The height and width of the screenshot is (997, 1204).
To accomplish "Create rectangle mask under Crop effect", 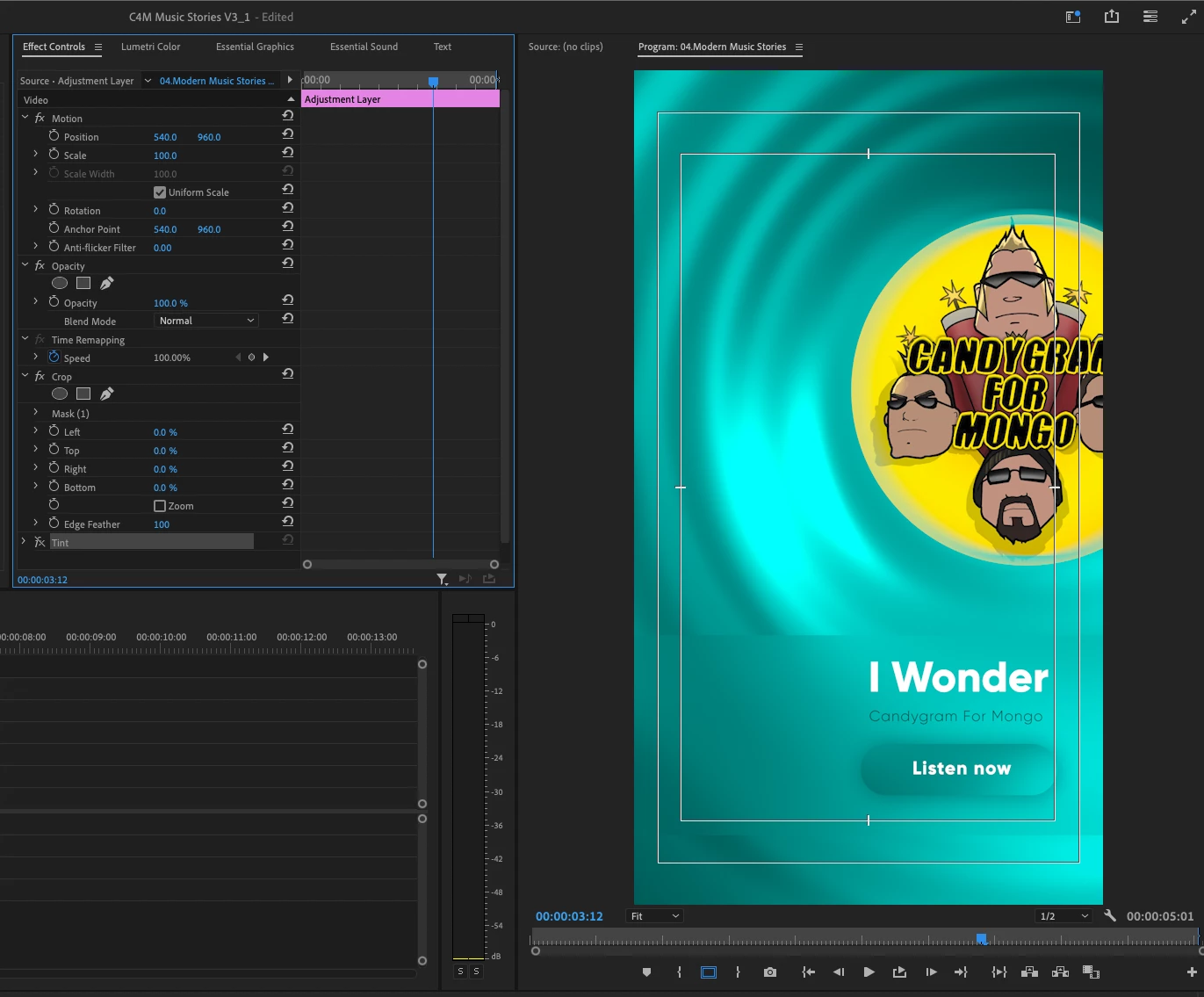I will coord(83,394).
